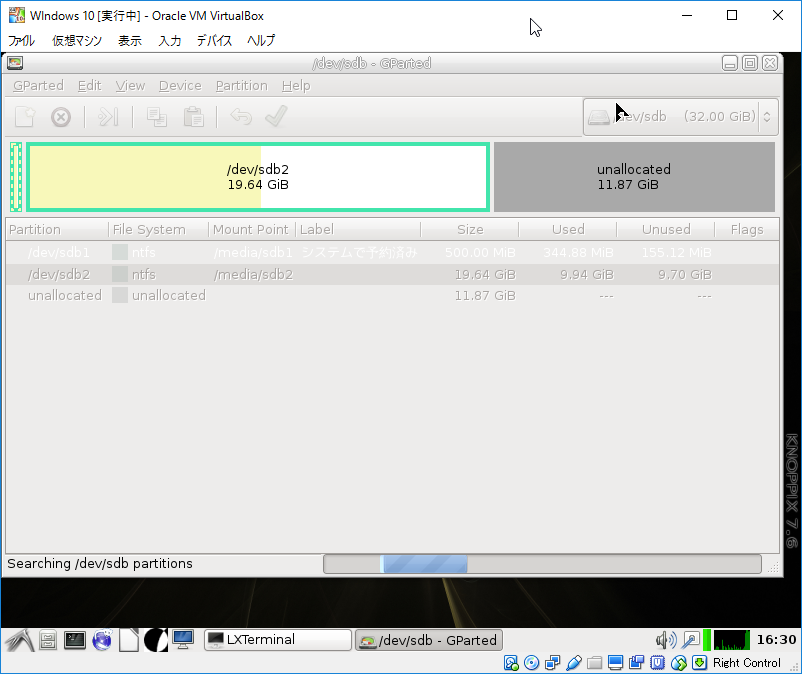This screenshot has width=802, height=674.
Task: Open the /dev/sdb device selector dropdown
Action: [681, 117]
